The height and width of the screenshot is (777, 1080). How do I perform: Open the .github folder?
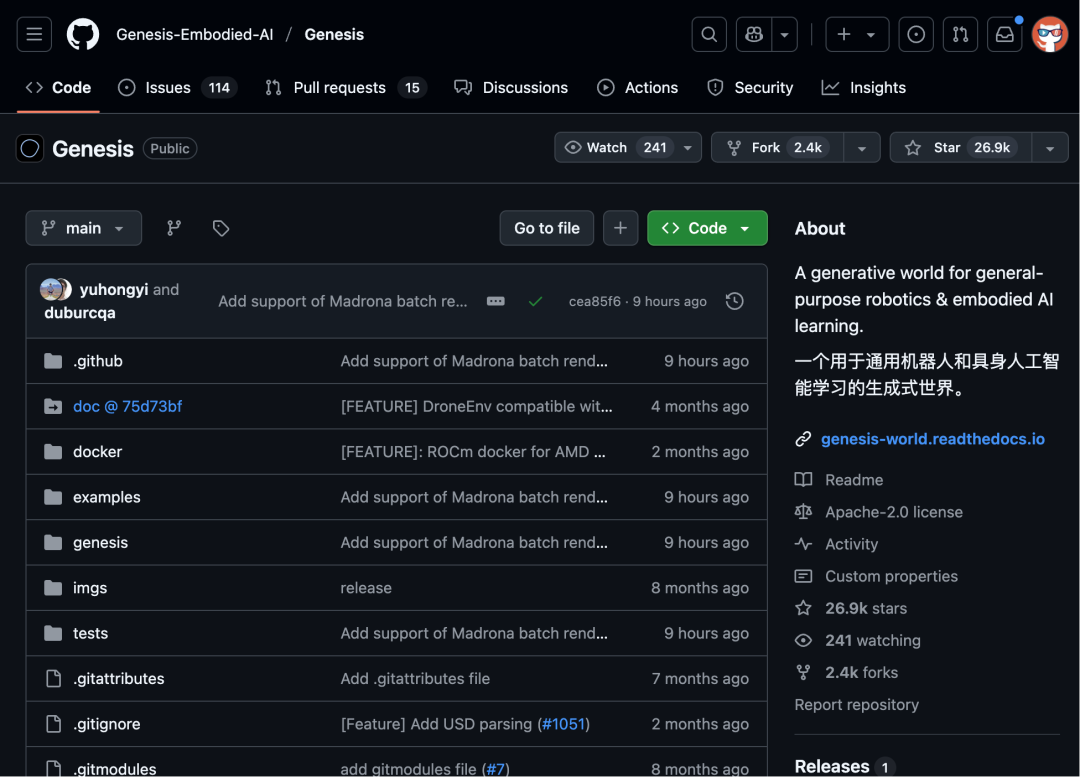pyautogui.click(x=98, y=361)
